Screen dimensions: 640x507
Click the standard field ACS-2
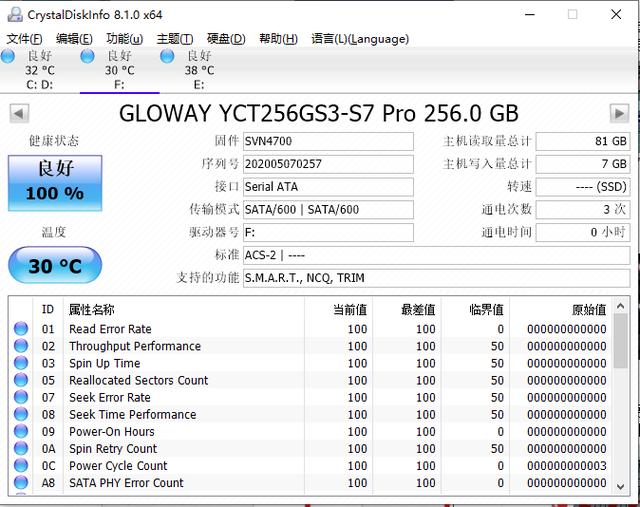437,256
